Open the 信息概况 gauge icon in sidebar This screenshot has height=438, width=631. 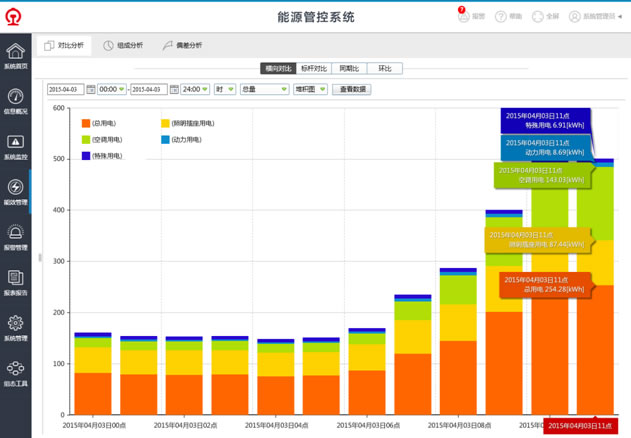click(x=15, y=96)
